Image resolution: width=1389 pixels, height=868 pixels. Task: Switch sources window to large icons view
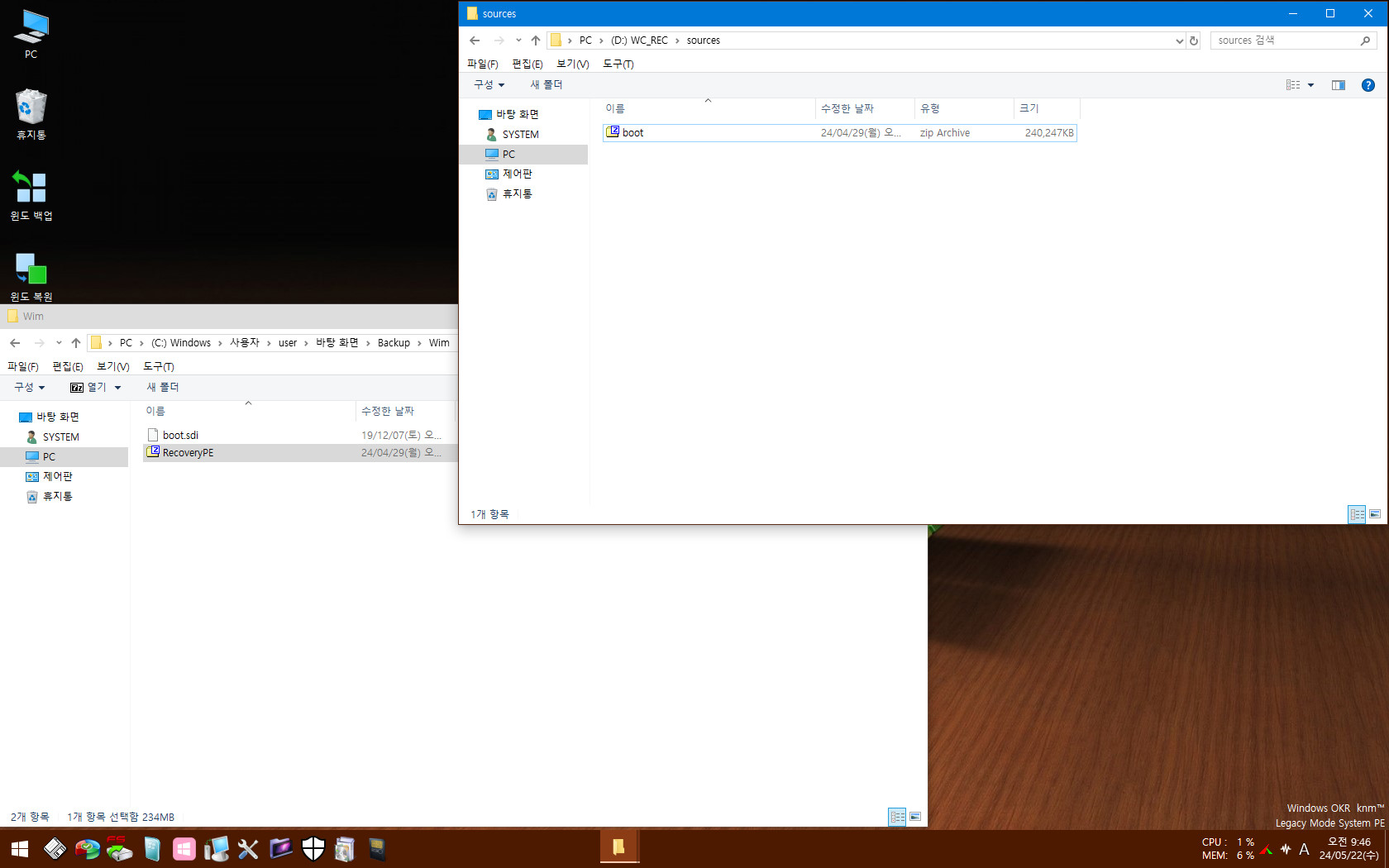point(1375,514)
